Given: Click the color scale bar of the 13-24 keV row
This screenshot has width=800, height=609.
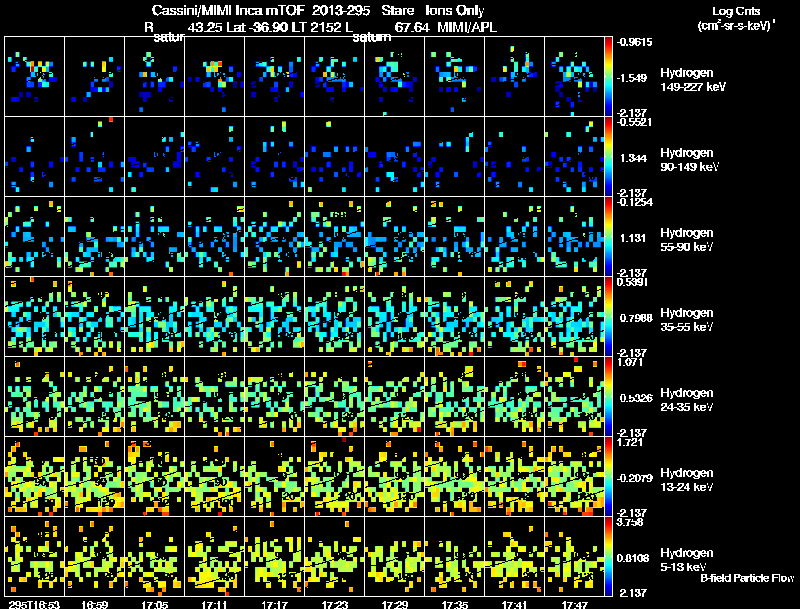Looking at the screenshot, I should 608,477.
